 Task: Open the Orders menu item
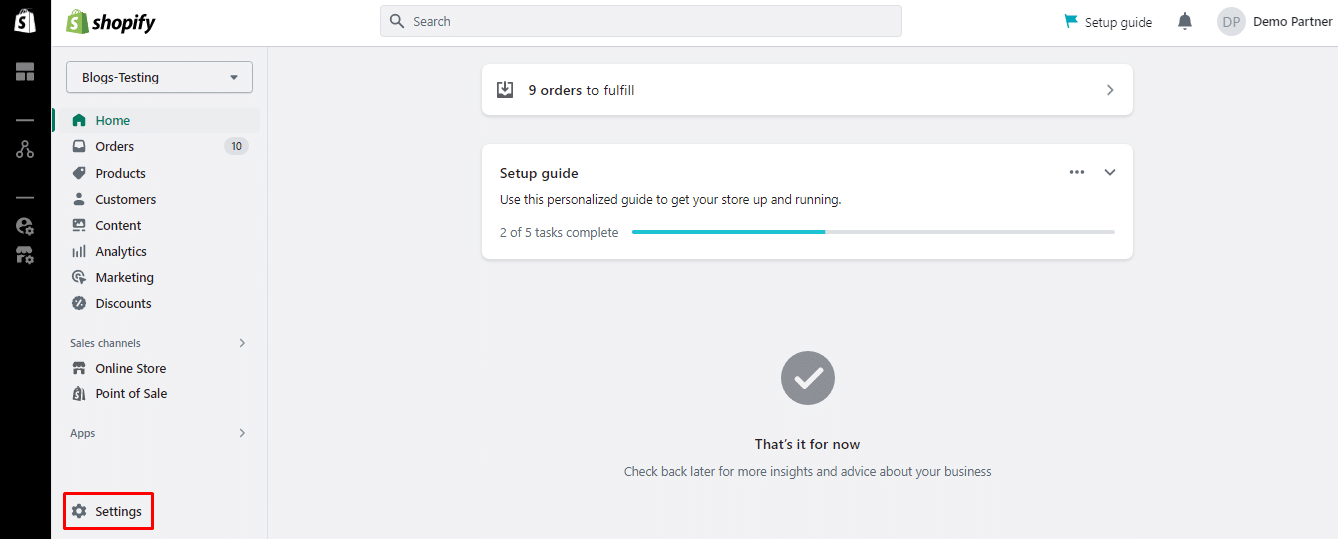(x=115, y=146)
